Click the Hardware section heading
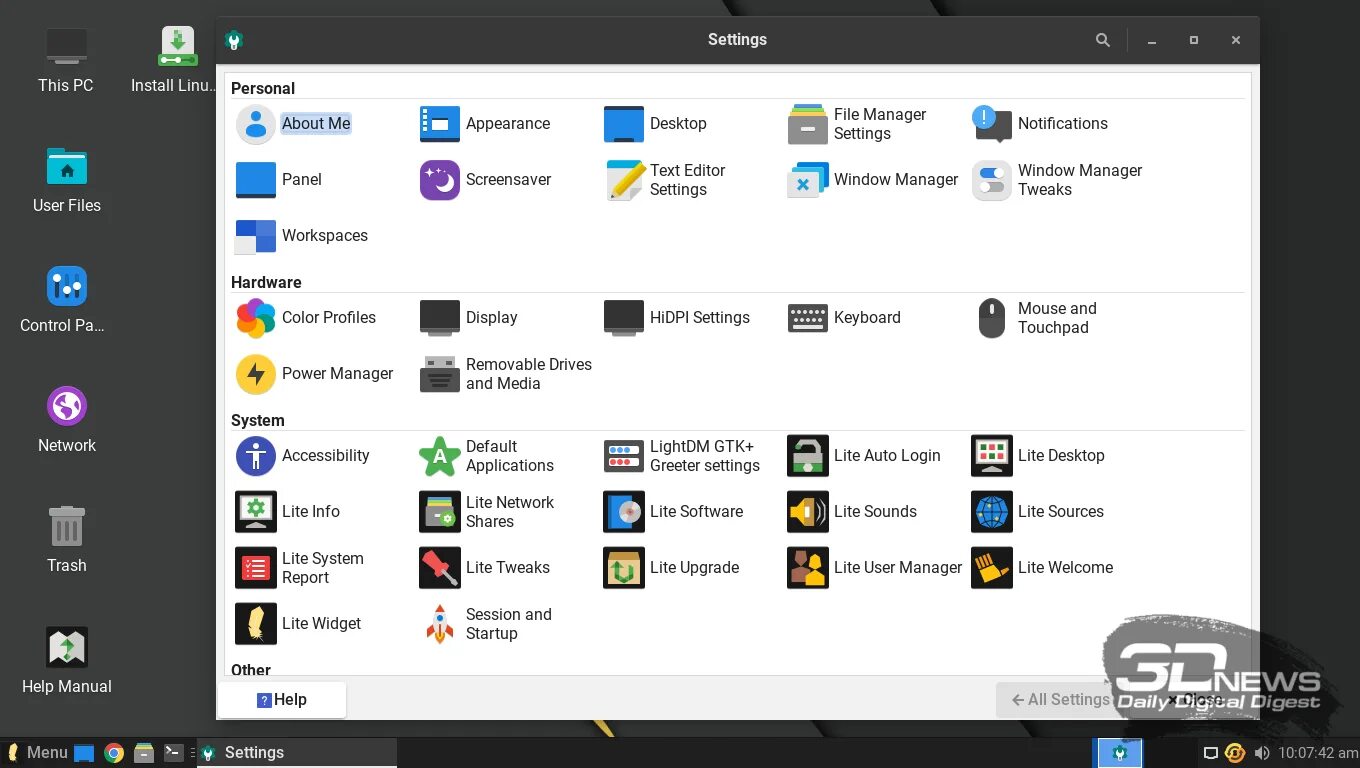This screenshot has width=1360, height=768. pos(266,282)
